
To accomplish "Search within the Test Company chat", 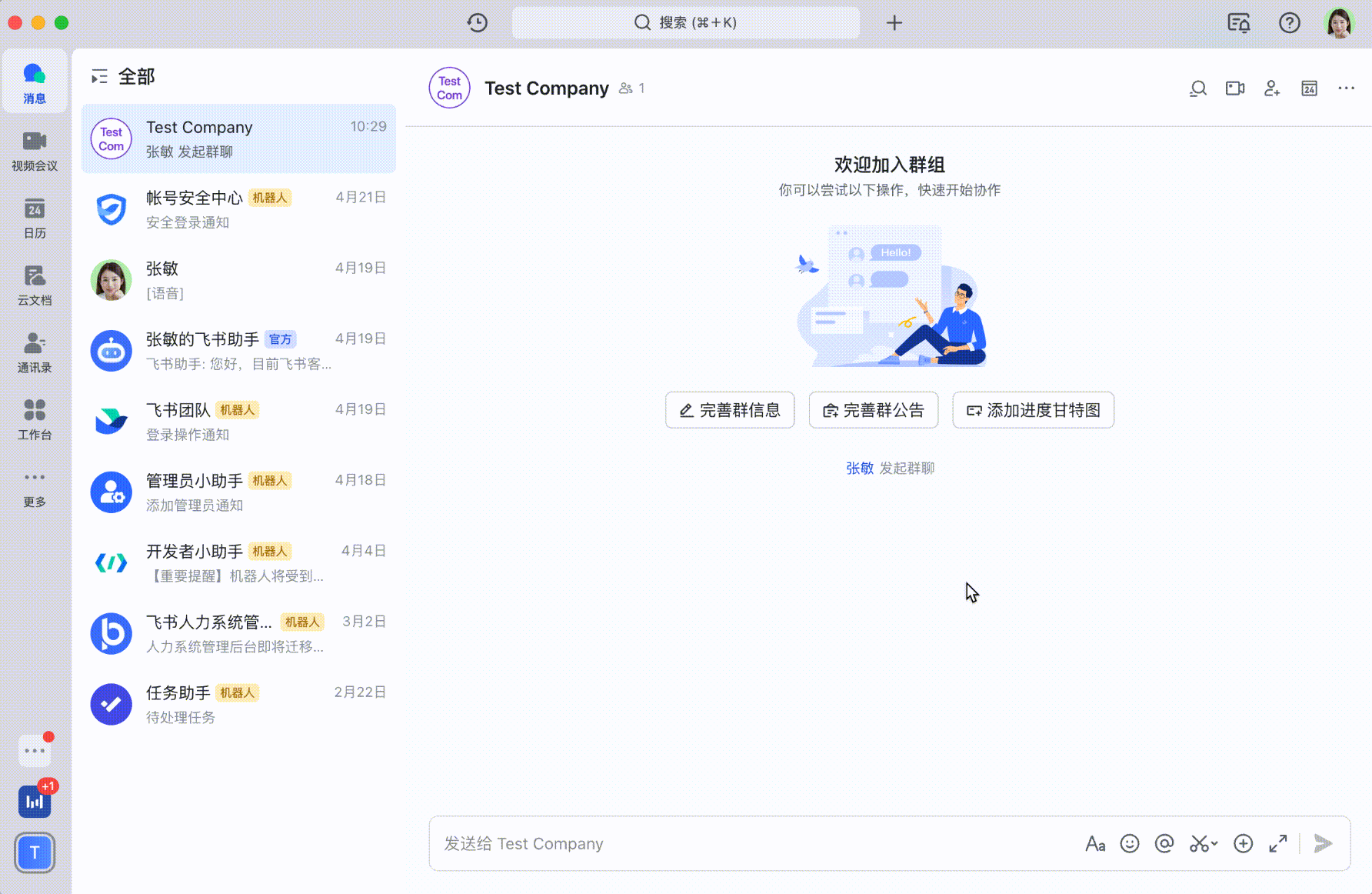I will click(1197, 88).
